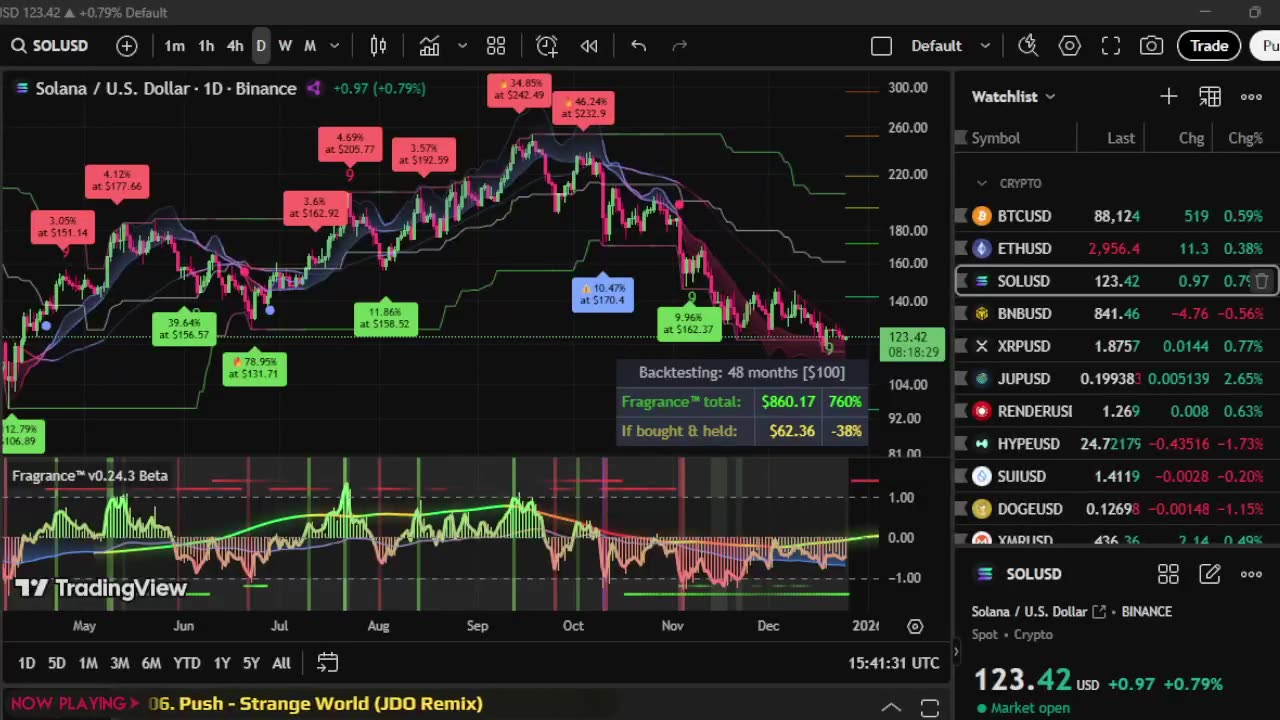
Task: Take a chart snapshot with the camera icon
Action: tap(1152, 46)
